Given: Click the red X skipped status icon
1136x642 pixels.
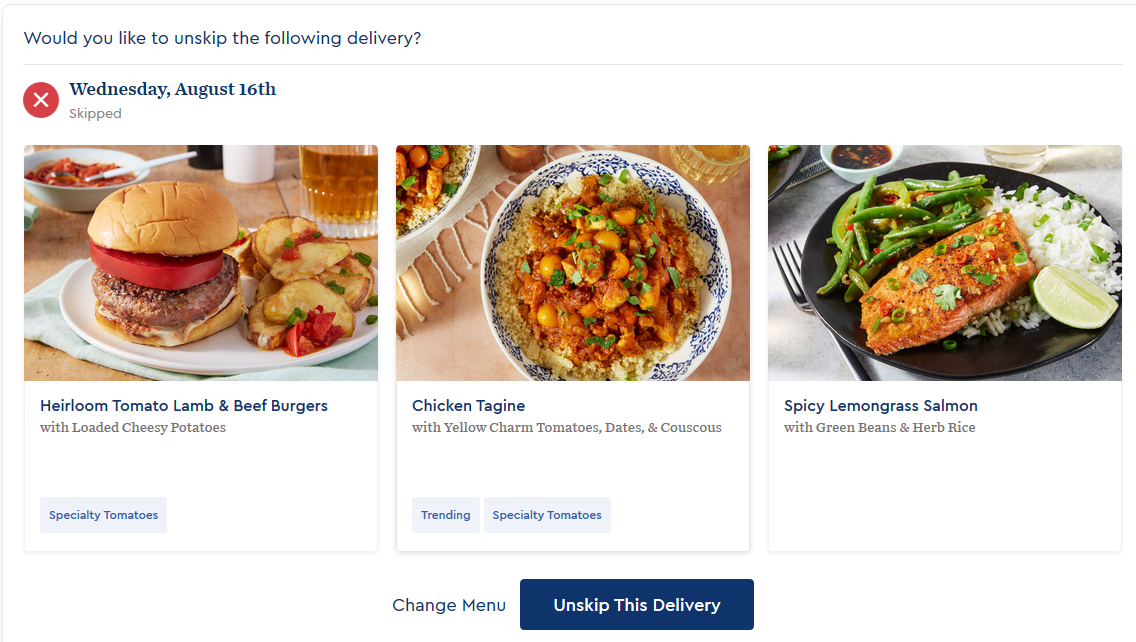Looking at the screenshot, I should [x=40, y=100].
